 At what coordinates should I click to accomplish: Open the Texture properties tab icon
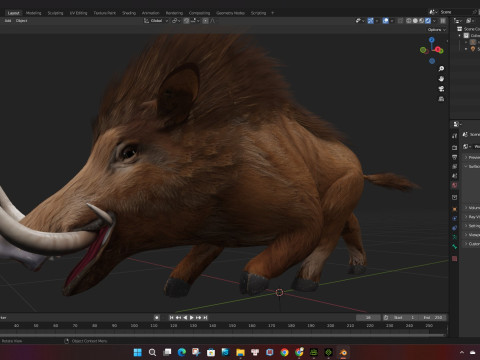click(454, 259)
